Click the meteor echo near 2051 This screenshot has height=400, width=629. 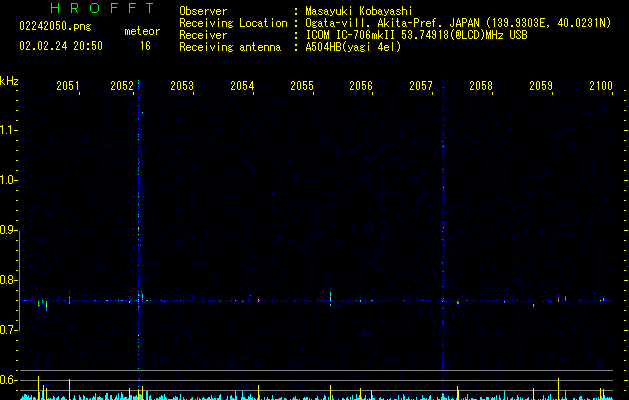(x=69, y=298)
